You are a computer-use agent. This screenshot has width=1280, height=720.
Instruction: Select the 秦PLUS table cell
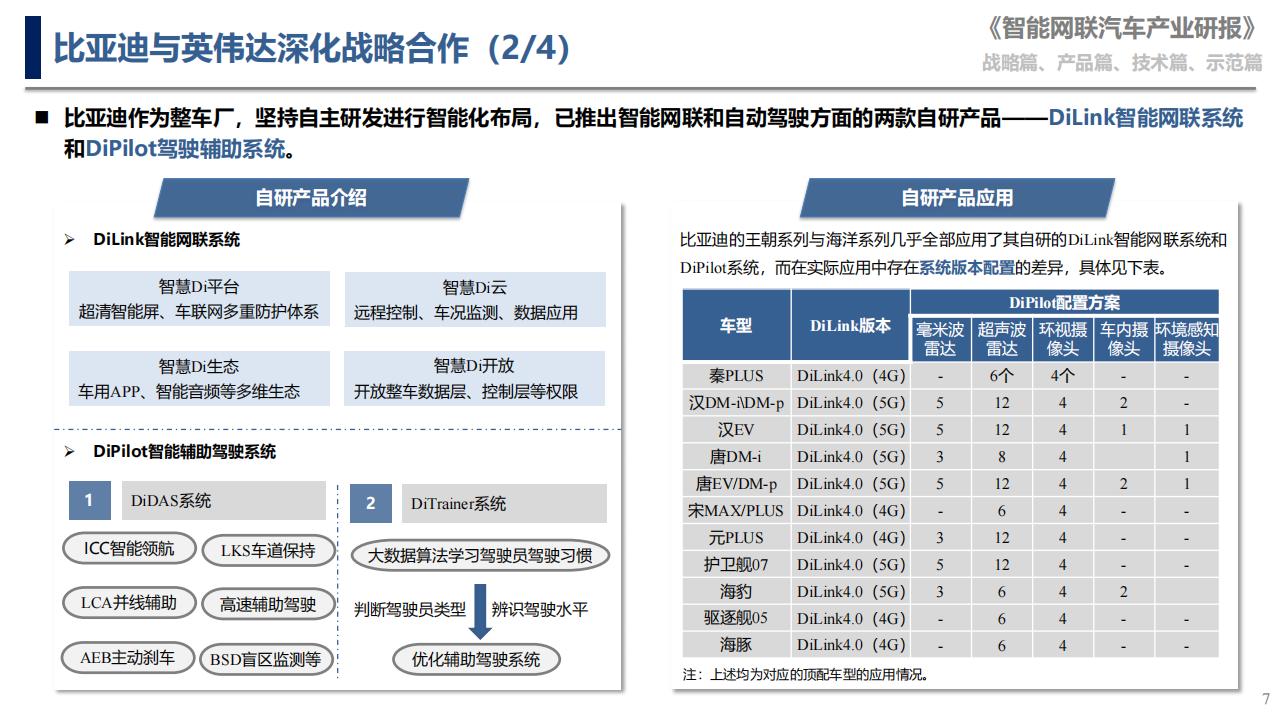[x=736, y=376]
